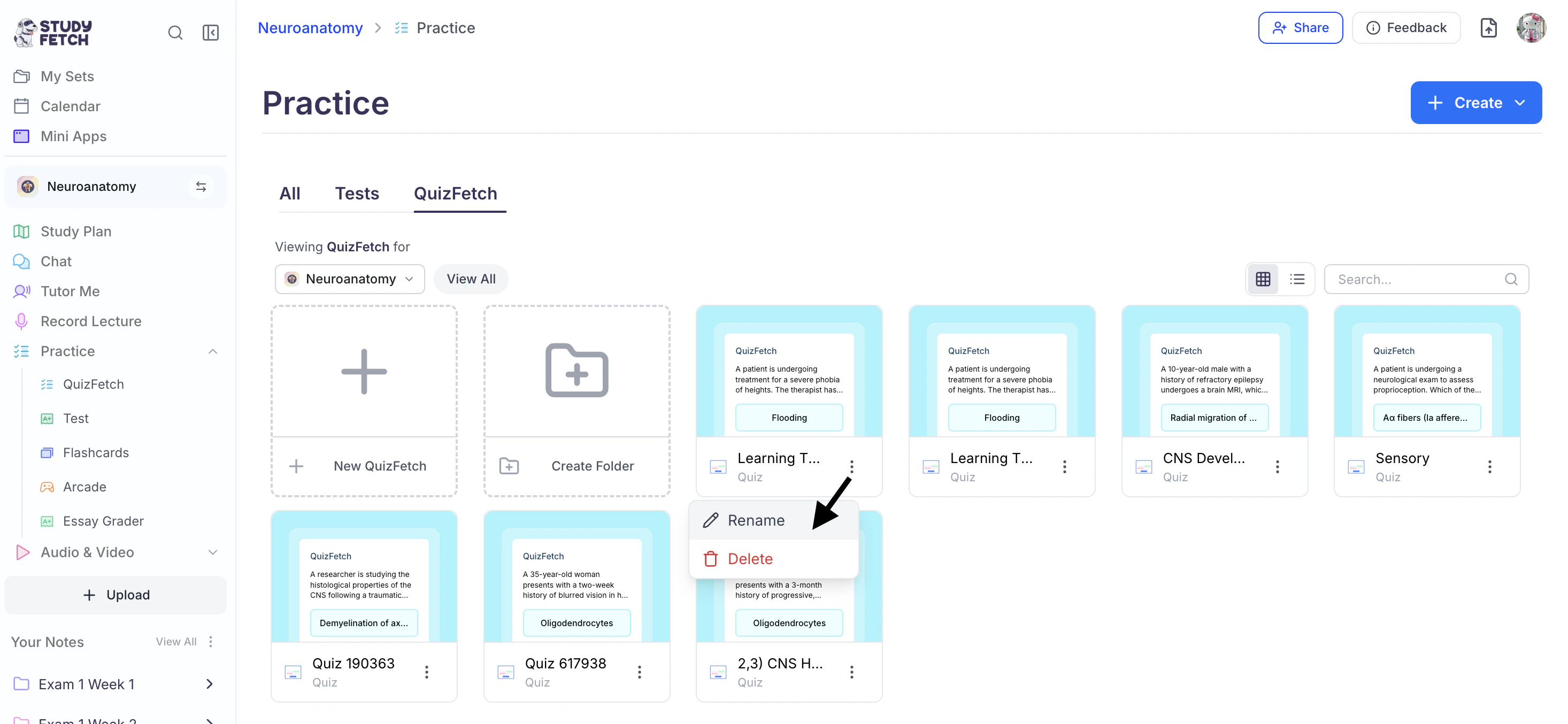This screenshot has height=724, width=1568.
Task: Open options for Quiz 190363
Action: click(x=427, y=671)
